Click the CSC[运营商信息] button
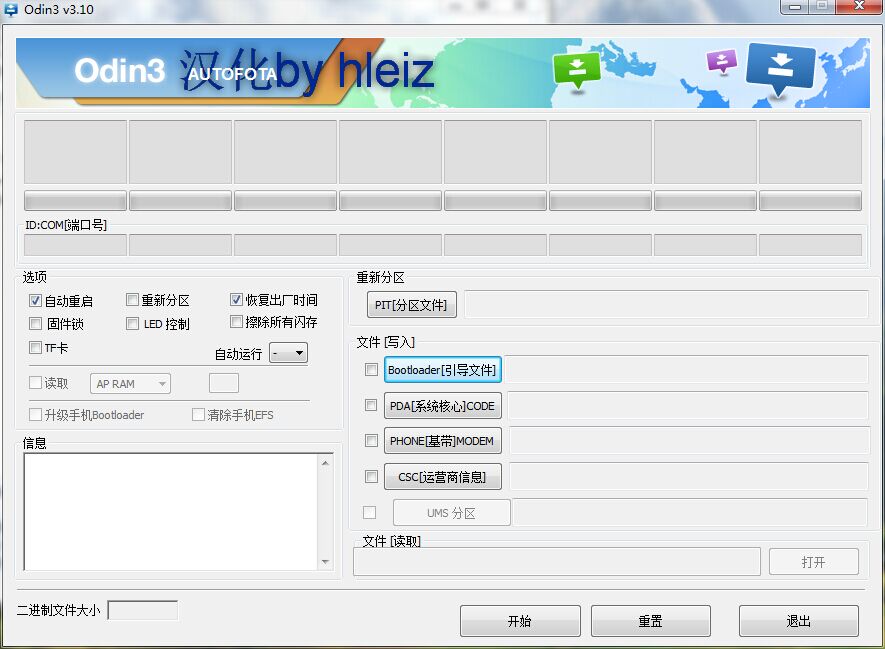885x649 pixels. 442,477
